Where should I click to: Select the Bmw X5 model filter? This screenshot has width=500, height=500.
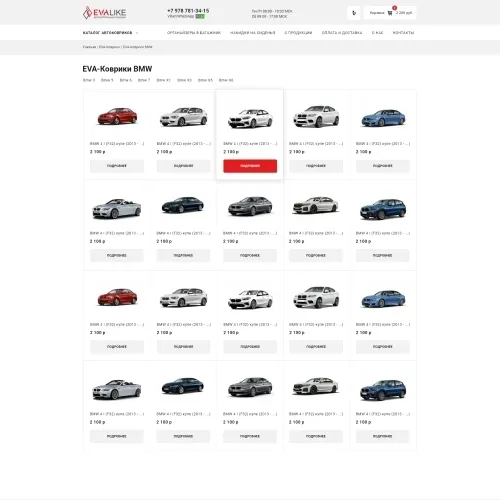[205, 80]
